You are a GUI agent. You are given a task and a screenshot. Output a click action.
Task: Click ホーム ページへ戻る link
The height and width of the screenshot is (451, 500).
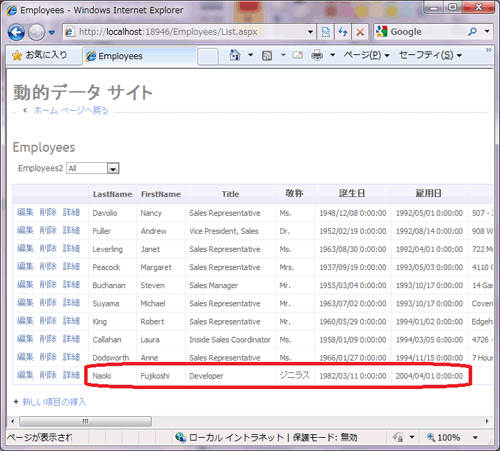[x=71, y=110]
